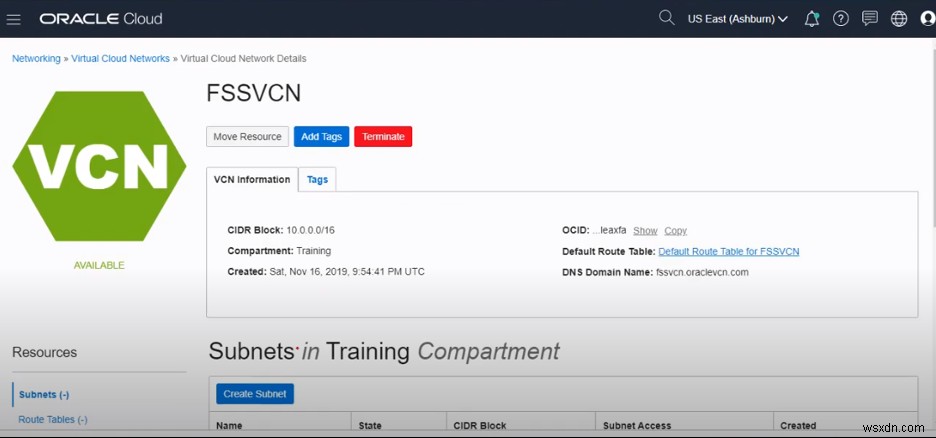Click the Compartment value Training
The width and height of the screenshot is (936, 438).
click(313, 251)
